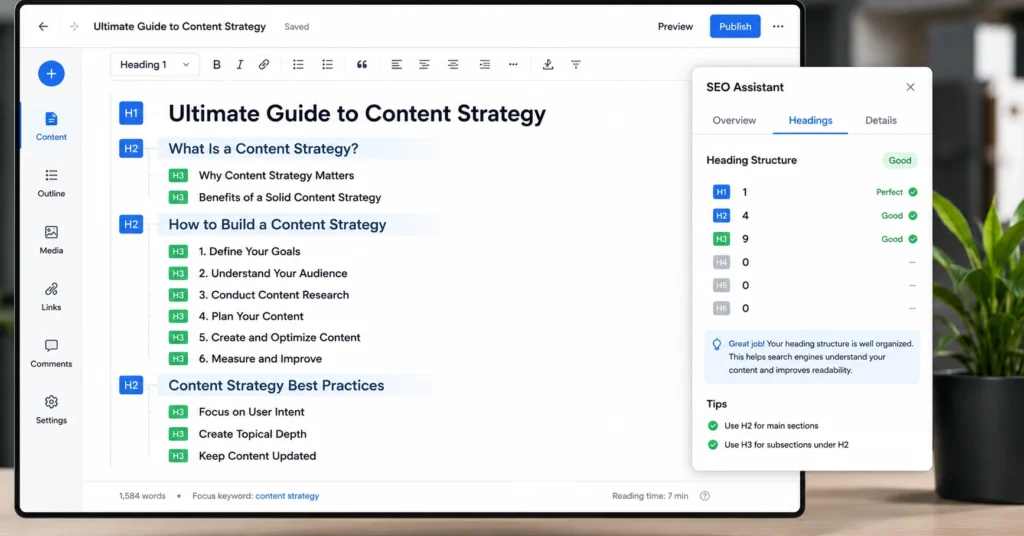This screenshot has height=536, width=1024.
Task: Click the indent icon in toolbar
Action: 485,65
